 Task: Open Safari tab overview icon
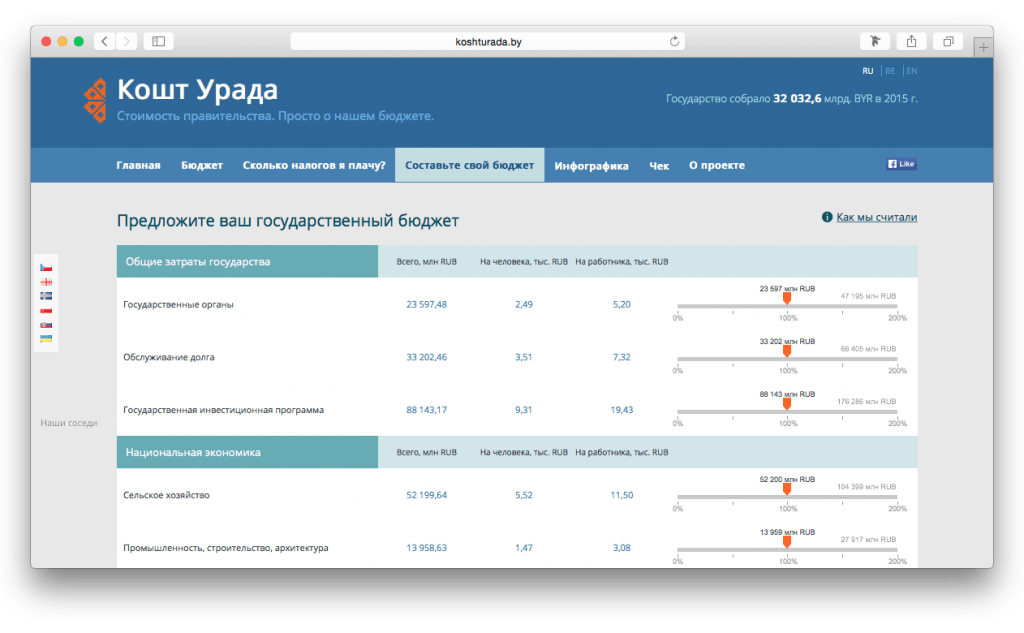(946, 41)
